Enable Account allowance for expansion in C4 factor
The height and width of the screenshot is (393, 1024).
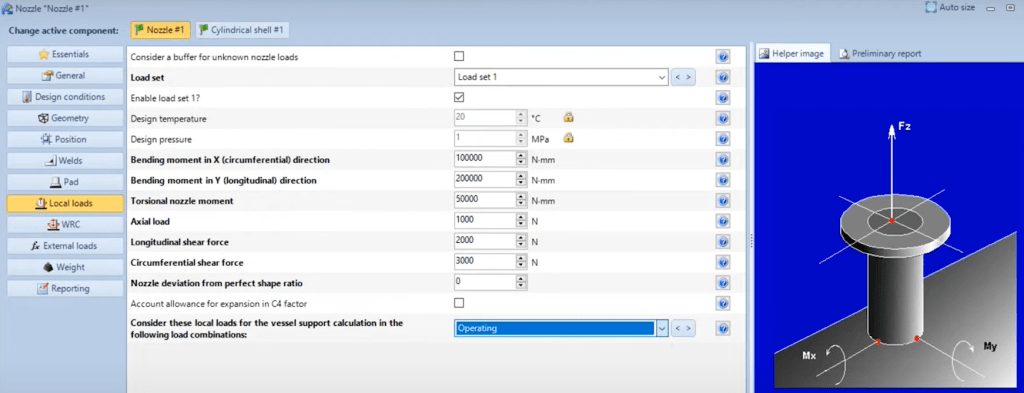click(x=459, y=303)
